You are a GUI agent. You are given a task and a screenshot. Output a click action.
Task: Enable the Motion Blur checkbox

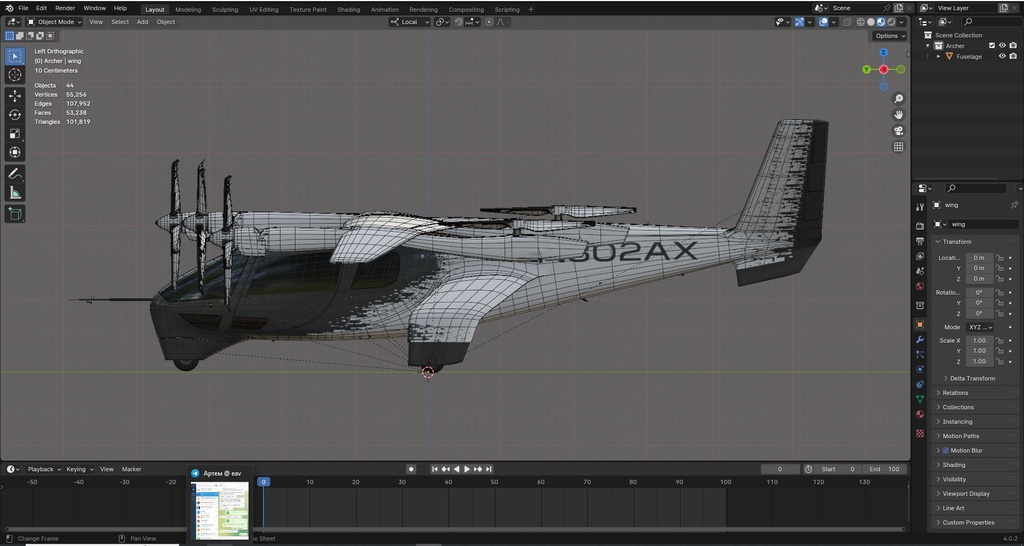click(x=945, y=451)
